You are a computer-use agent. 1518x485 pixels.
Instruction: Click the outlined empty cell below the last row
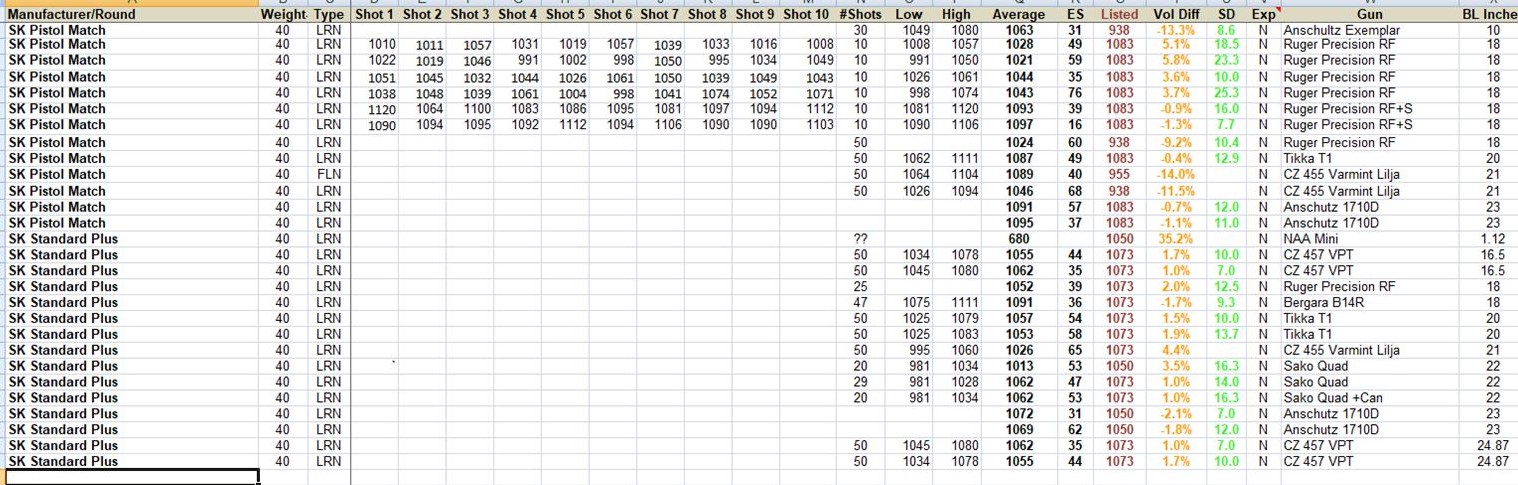click(132, 477)
